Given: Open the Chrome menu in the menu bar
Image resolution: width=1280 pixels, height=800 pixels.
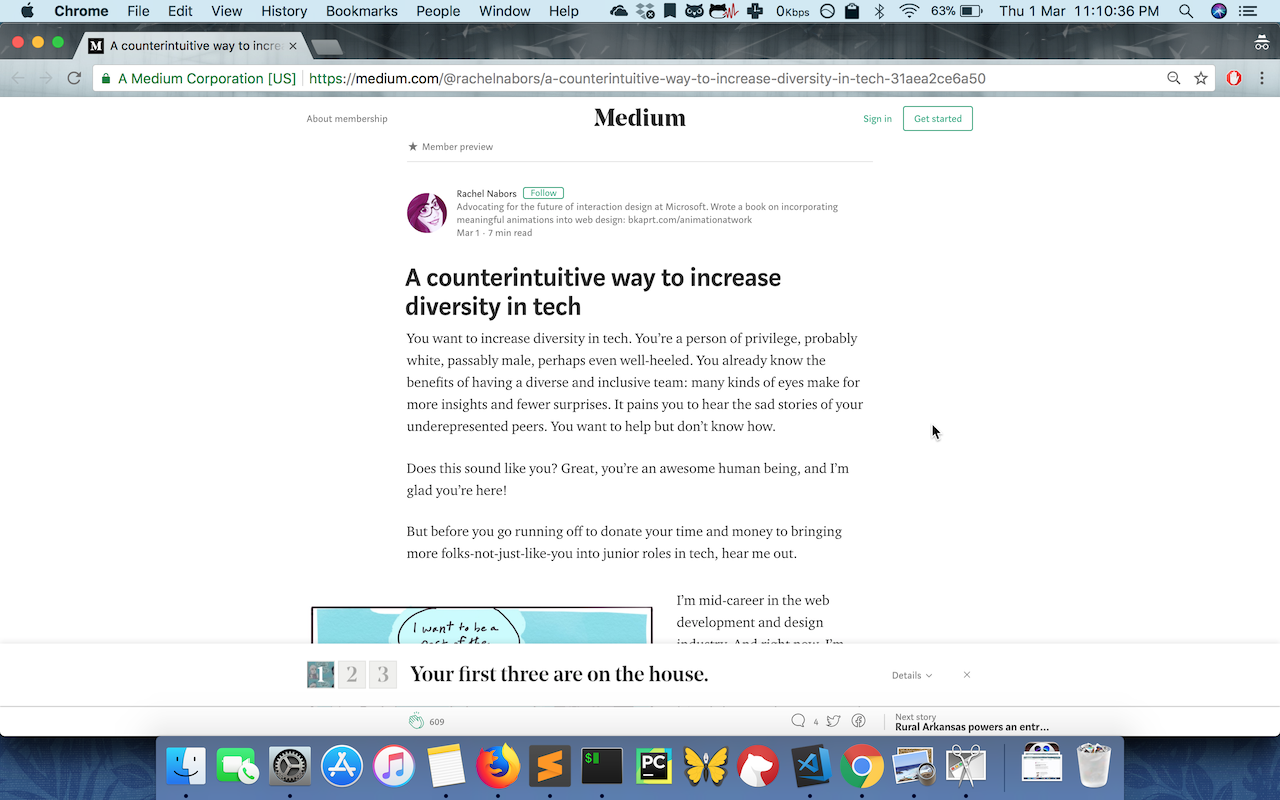Looking at the screenshot, I should point(81,11).
